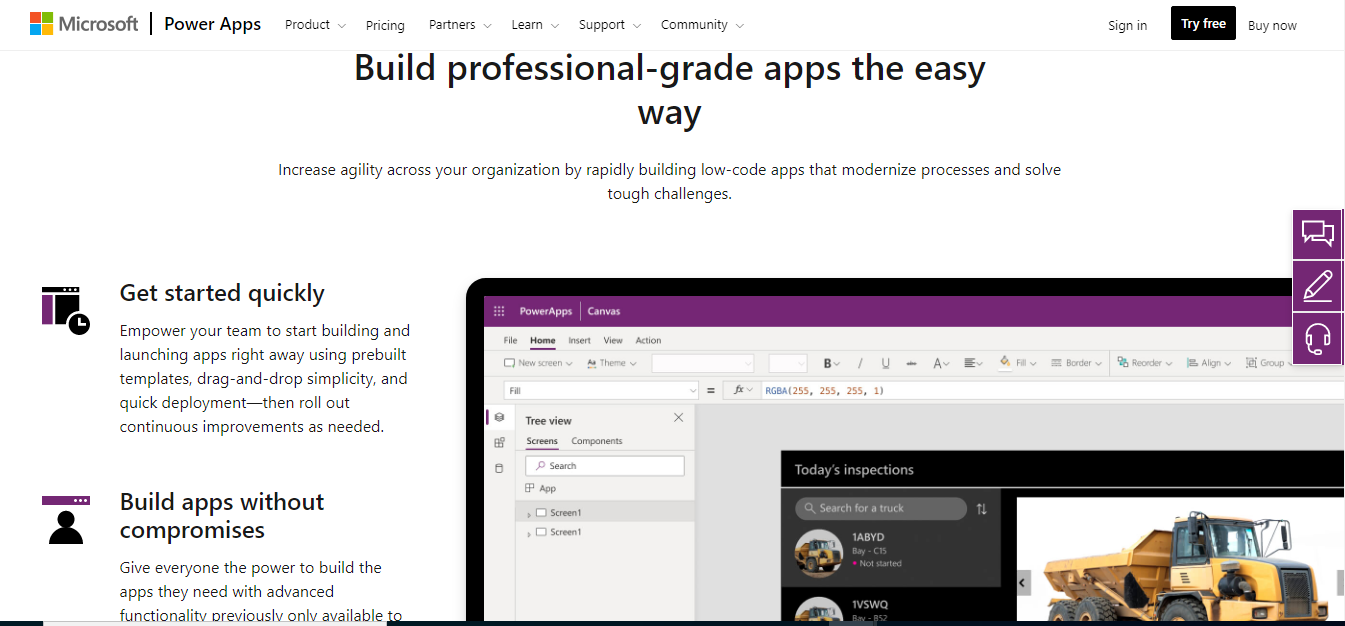Click the Power Apps brand link
This screenshot has height=626, width=1345.
point(212,24)
